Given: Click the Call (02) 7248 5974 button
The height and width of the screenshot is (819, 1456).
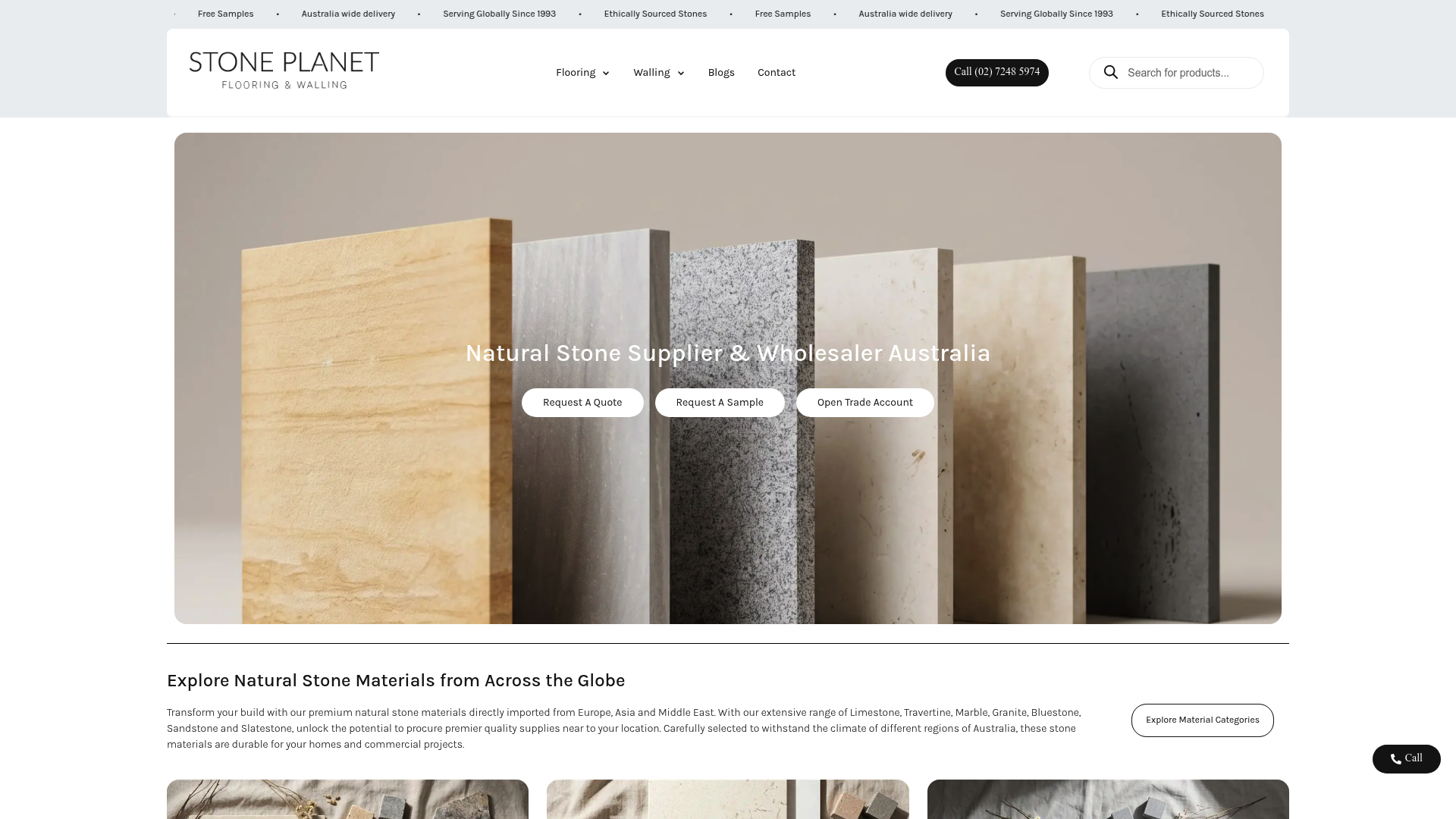Looking at the screenshot, I should pos(997,73).
